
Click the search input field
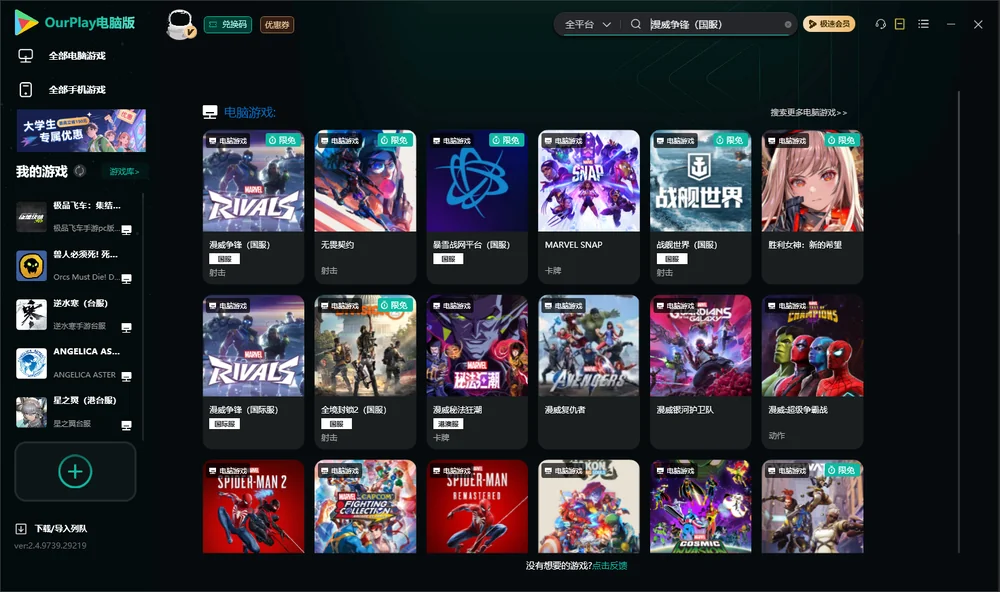(716, 24)
